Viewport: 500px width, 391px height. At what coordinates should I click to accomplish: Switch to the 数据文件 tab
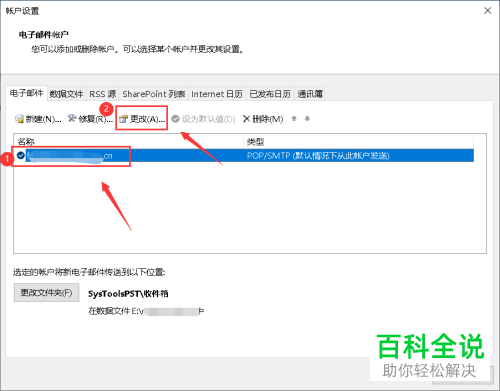(66, 94)
